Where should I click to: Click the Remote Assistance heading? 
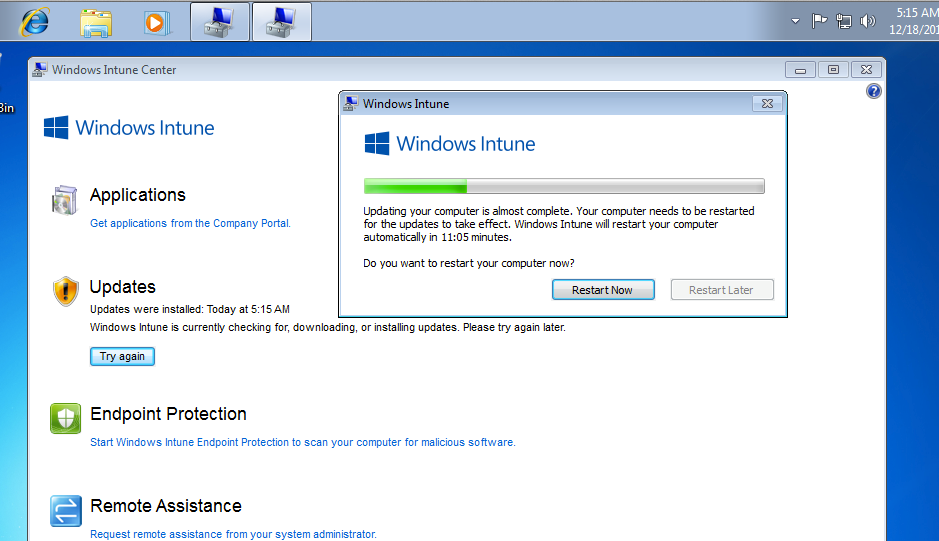pyautogui.click(x=166, y=506)
